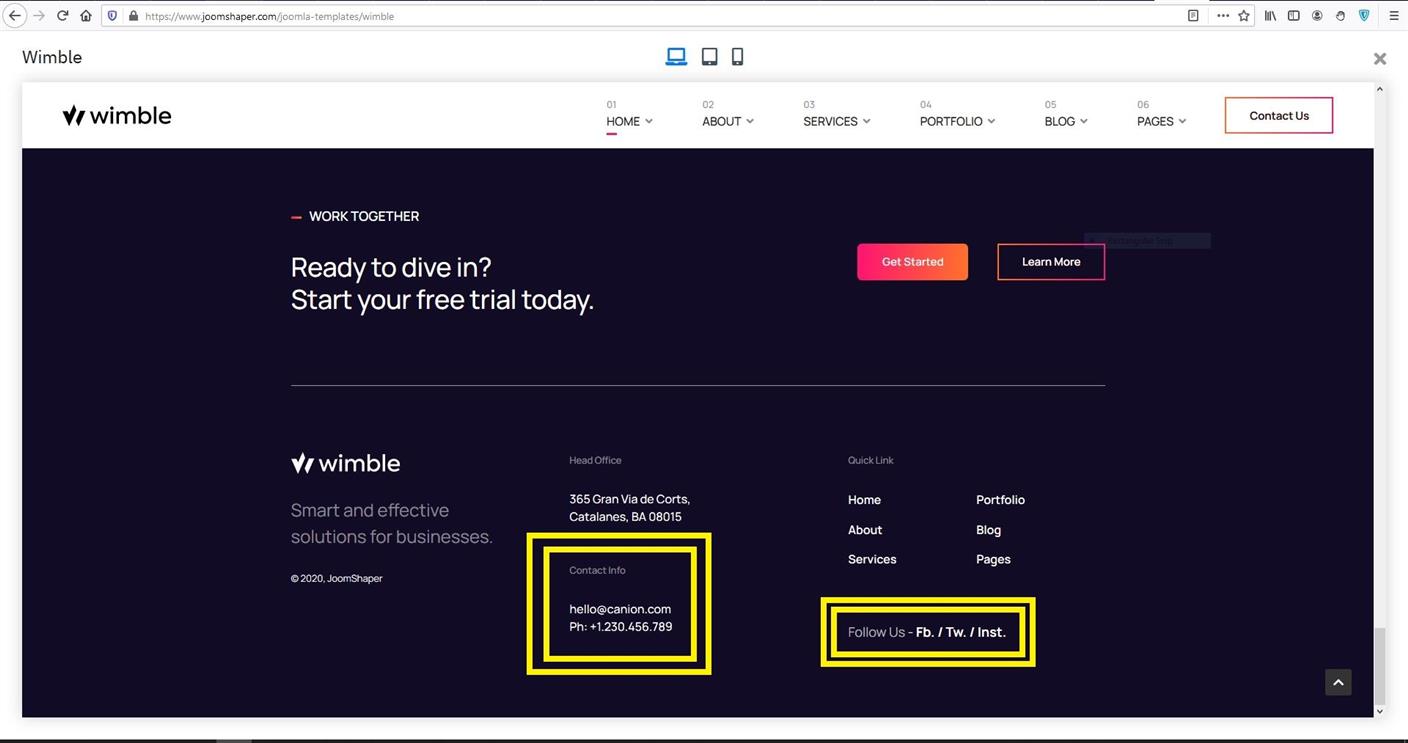The height and width of the screenshot is (743, 1408).
Task: Click the scroll-to-top arrow button
Action: pyautogui.click(x=1338, y=682)
